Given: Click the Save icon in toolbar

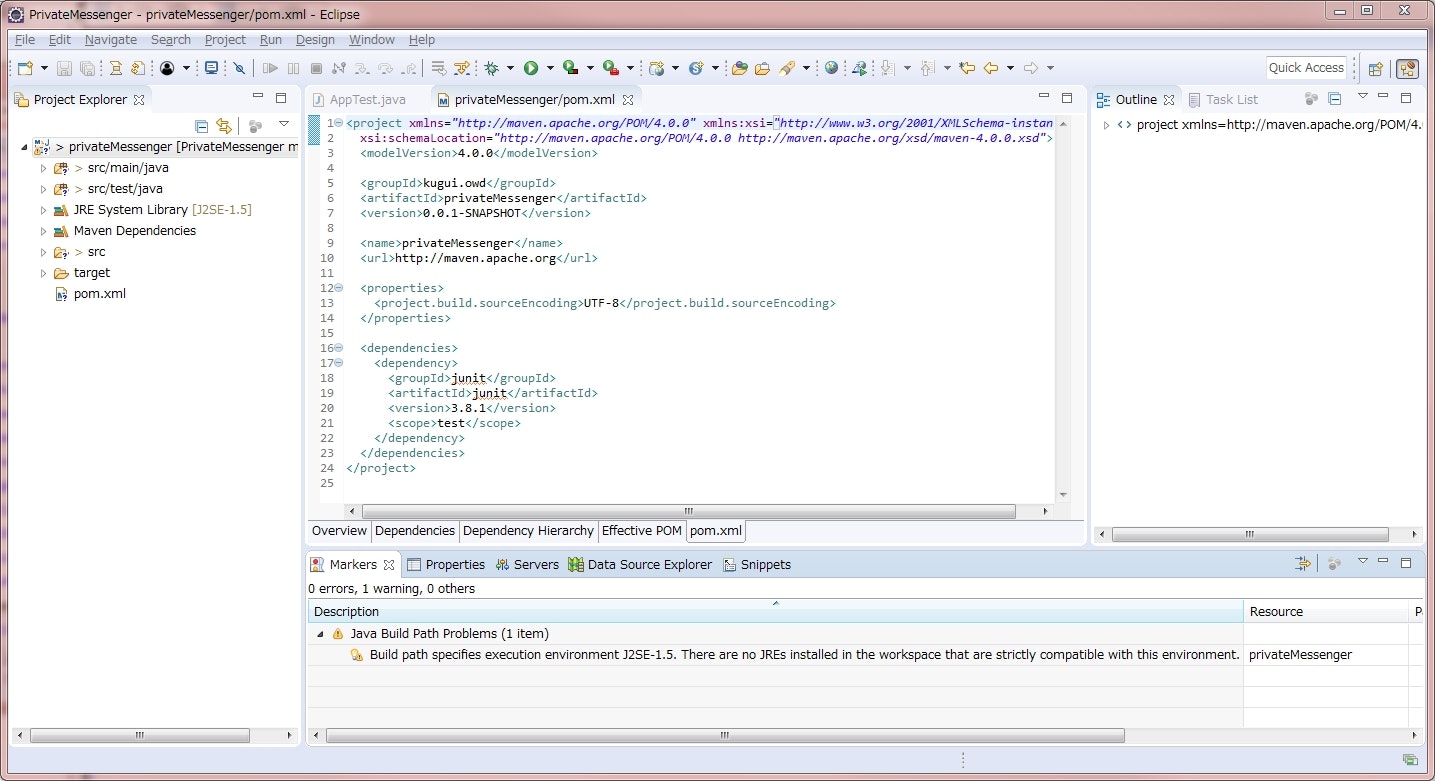Looking at the screenshot, I should tap(64, 68).
